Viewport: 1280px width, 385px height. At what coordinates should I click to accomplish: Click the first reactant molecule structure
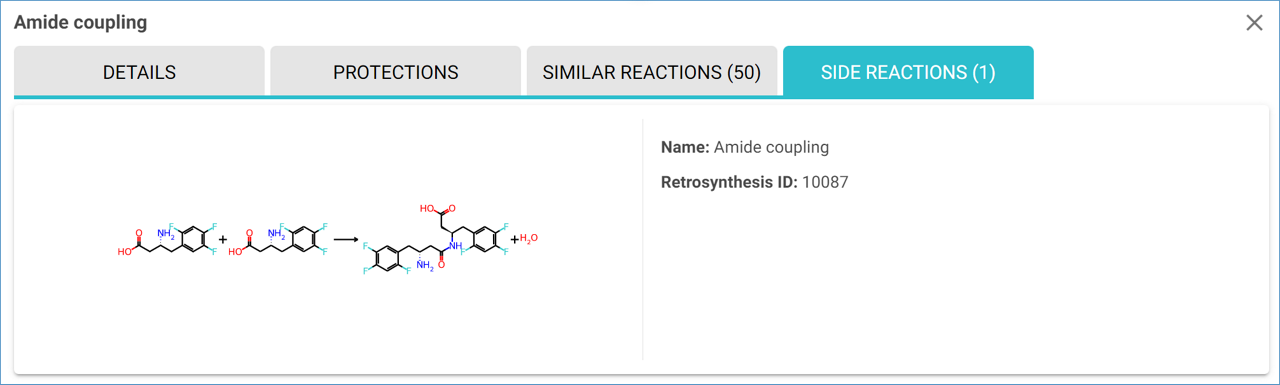tap(165, 240)
